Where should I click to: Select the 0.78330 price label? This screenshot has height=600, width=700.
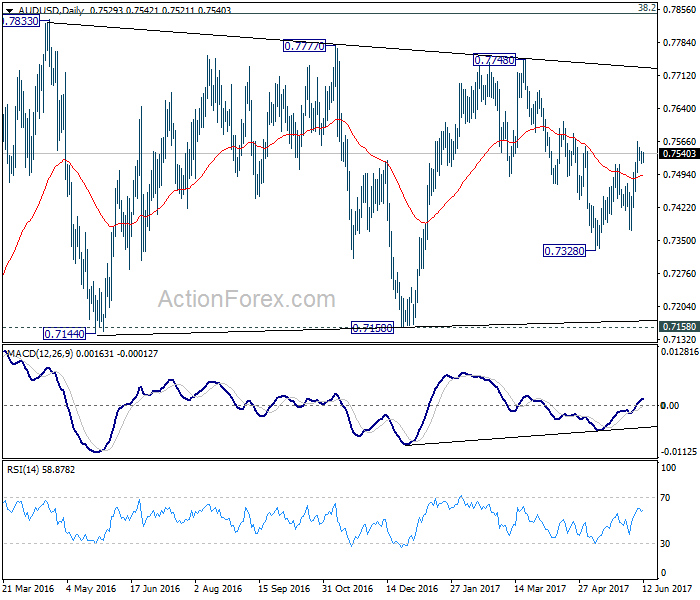click(x=21, y=21)
